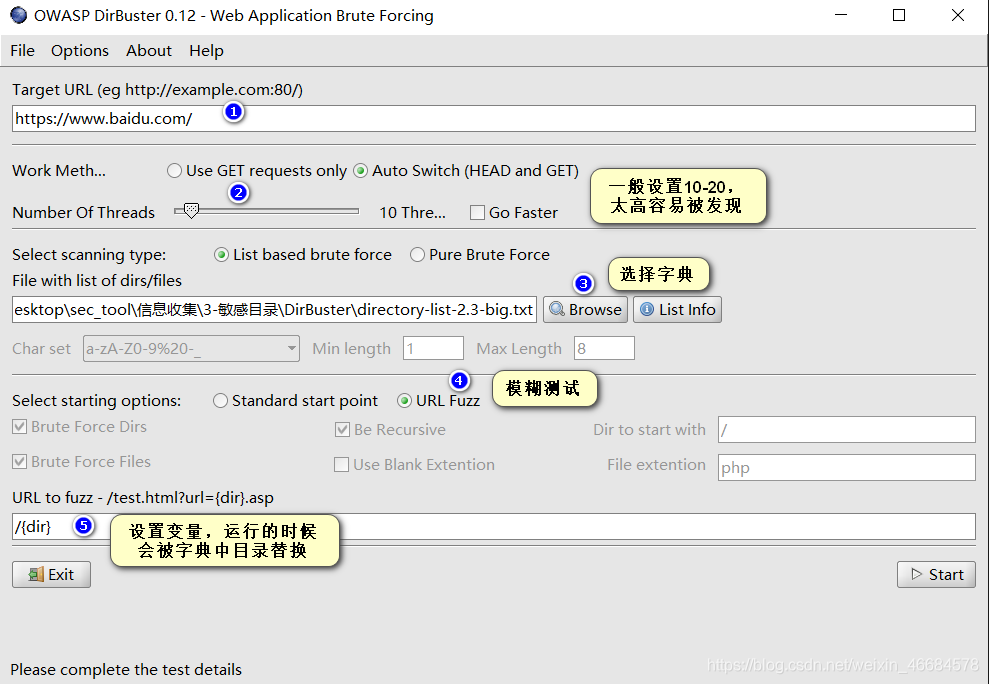Click the Dir to start with field
This screenshot has height=684, width=989.
click(x=846, y=430)
